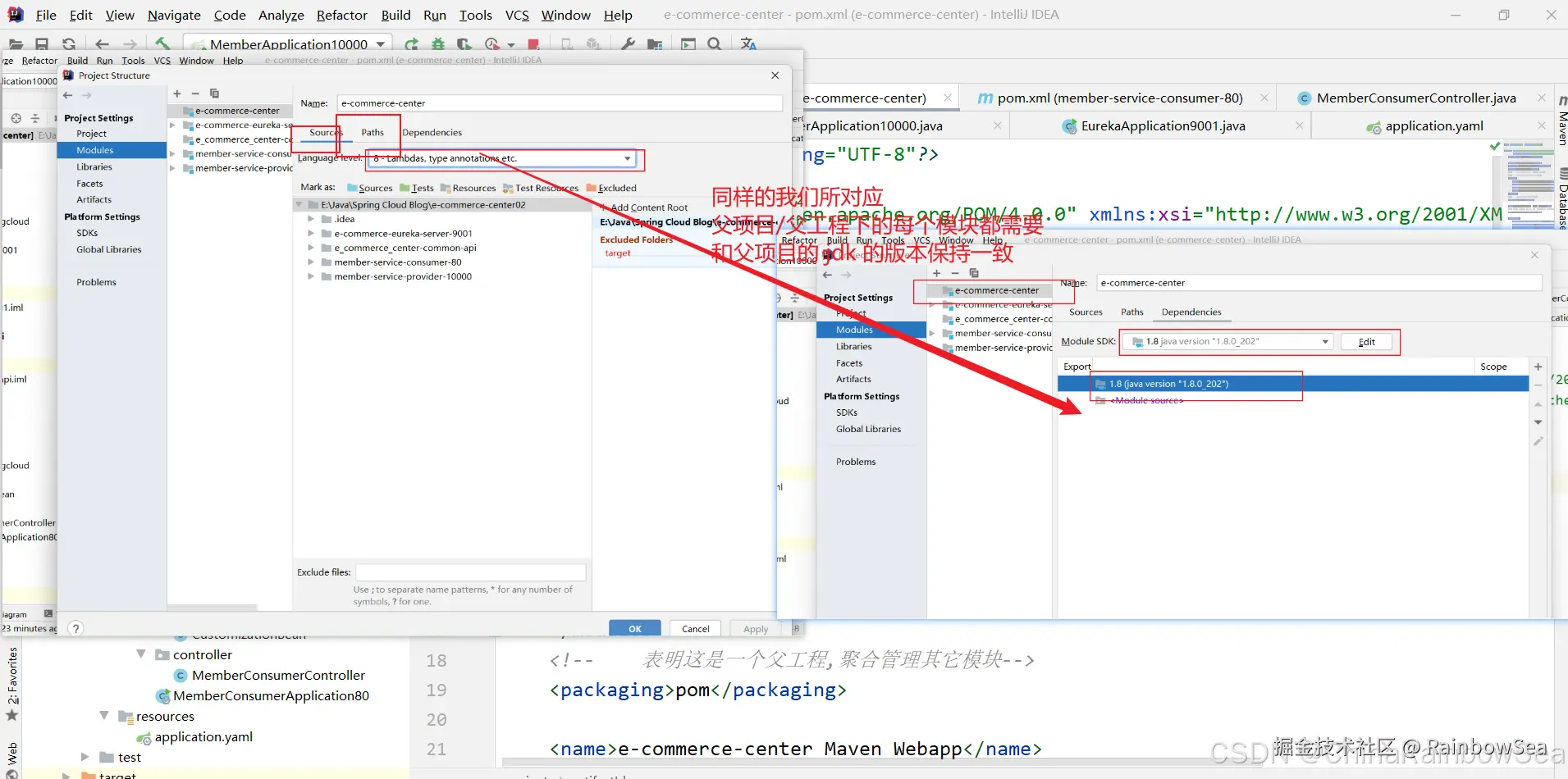Click the Synchronize refresh toolbar icon
Viewport: 1568px width, 779px height.
click(x=69, y=44)
